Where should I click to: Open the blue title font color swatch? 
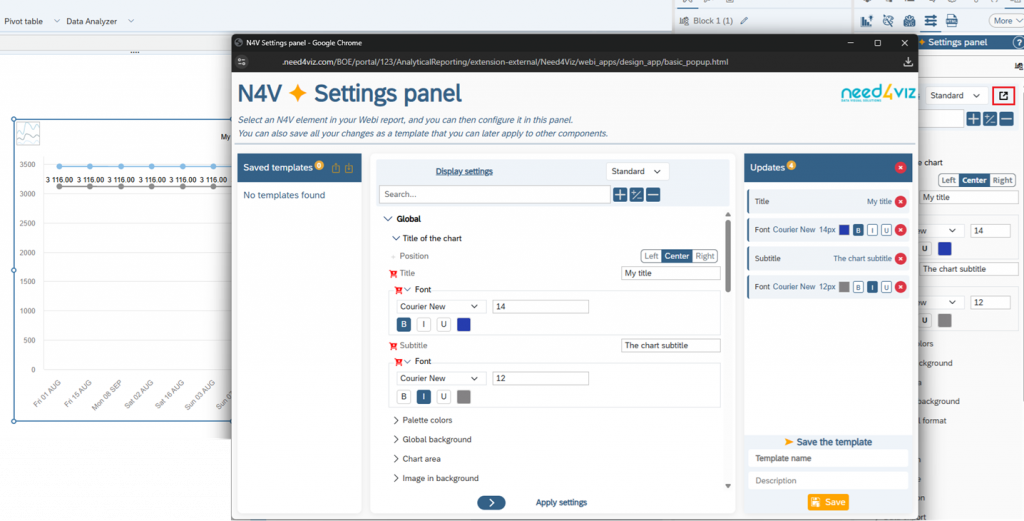(x=464, y=324)
